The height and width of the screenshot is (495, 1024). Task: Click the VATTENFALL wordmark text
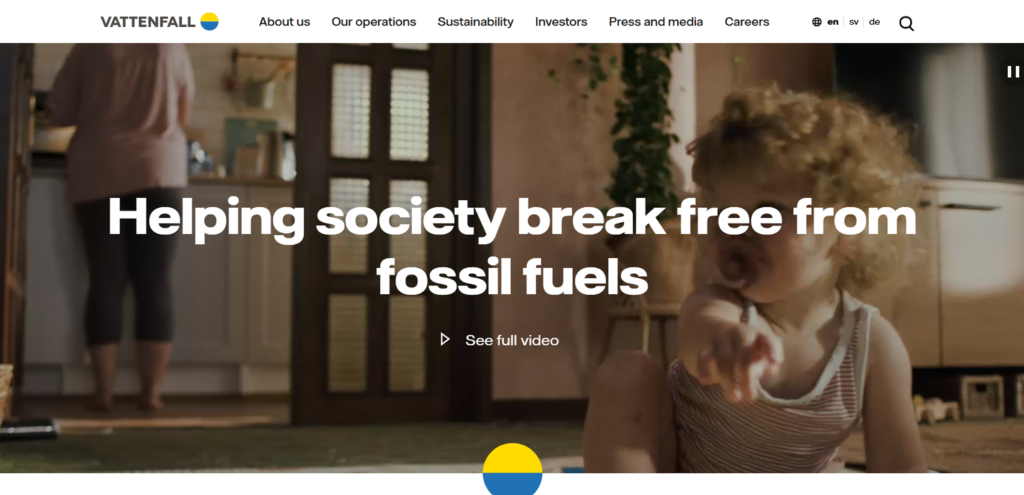pos(148,22)
